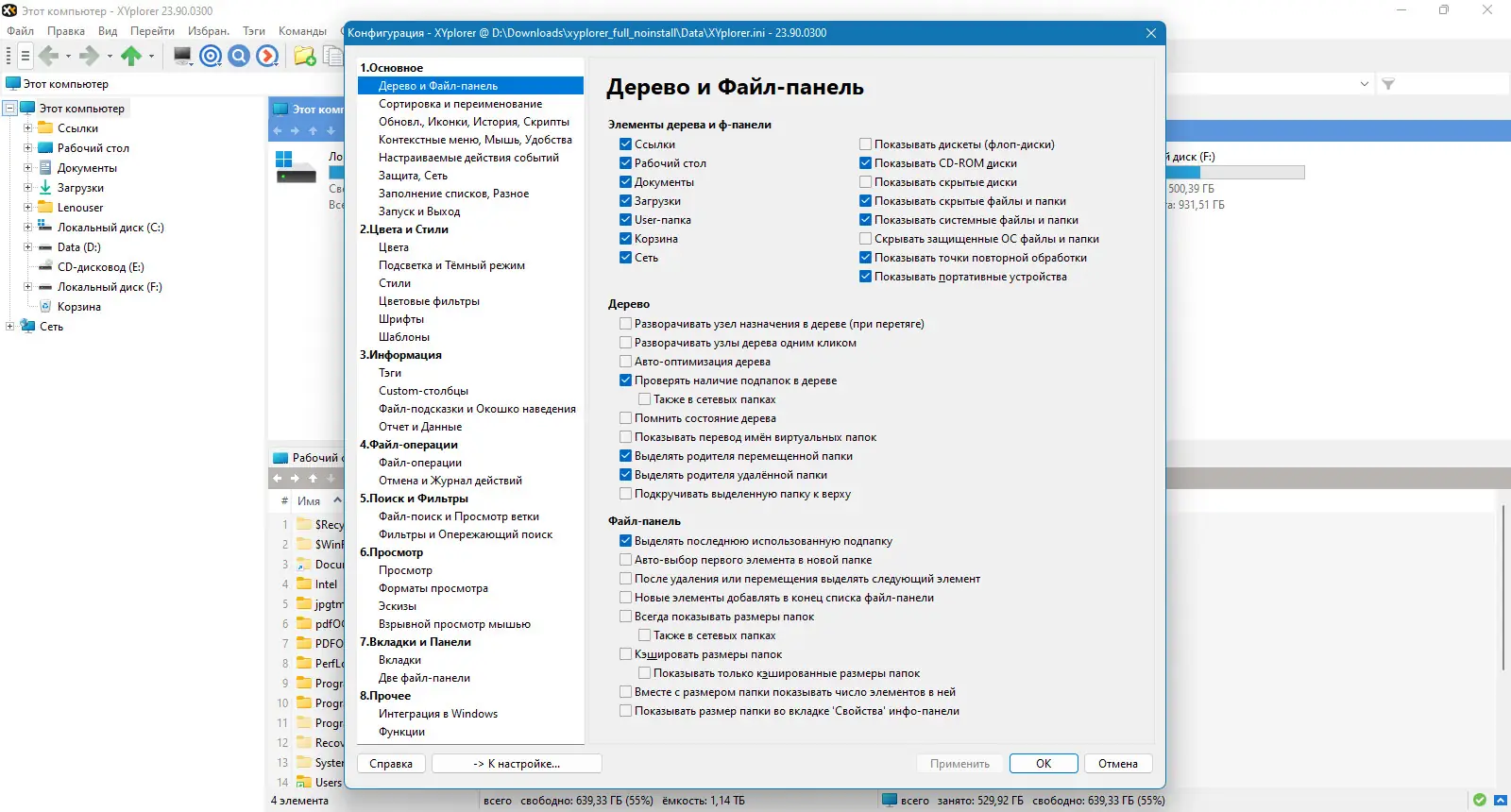Click the Documents icon in the tree
The width and height of the screenshot is (1511, 812).
coord(45,168)
